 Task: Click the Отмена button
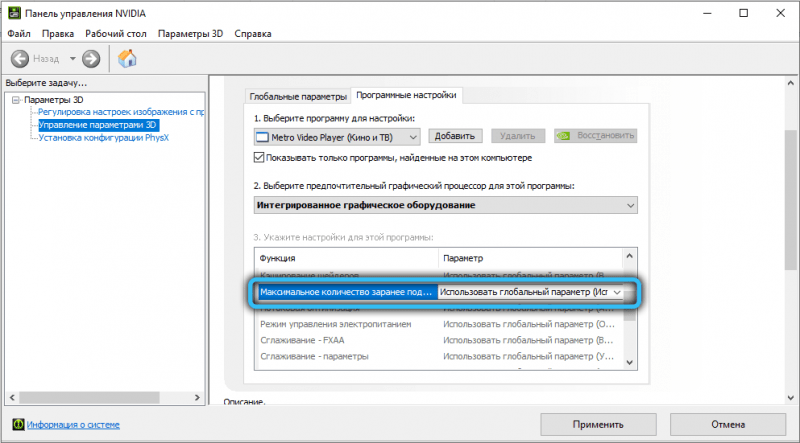point(728,425)
